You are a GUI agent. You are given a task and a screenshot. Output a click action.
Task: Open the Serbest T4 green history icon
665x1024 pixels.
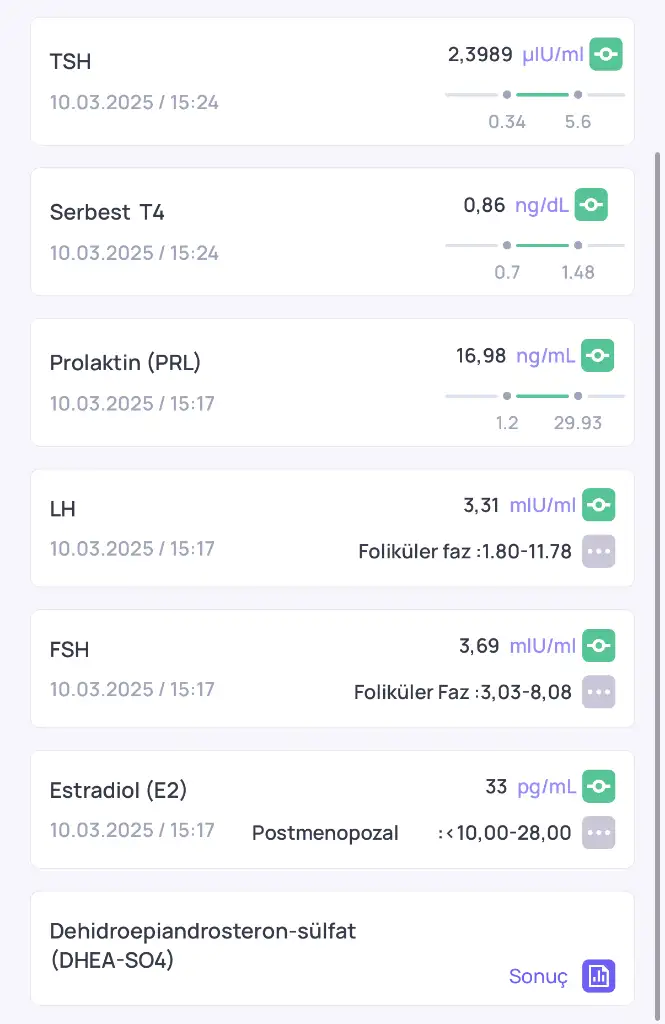pos(591,205)
